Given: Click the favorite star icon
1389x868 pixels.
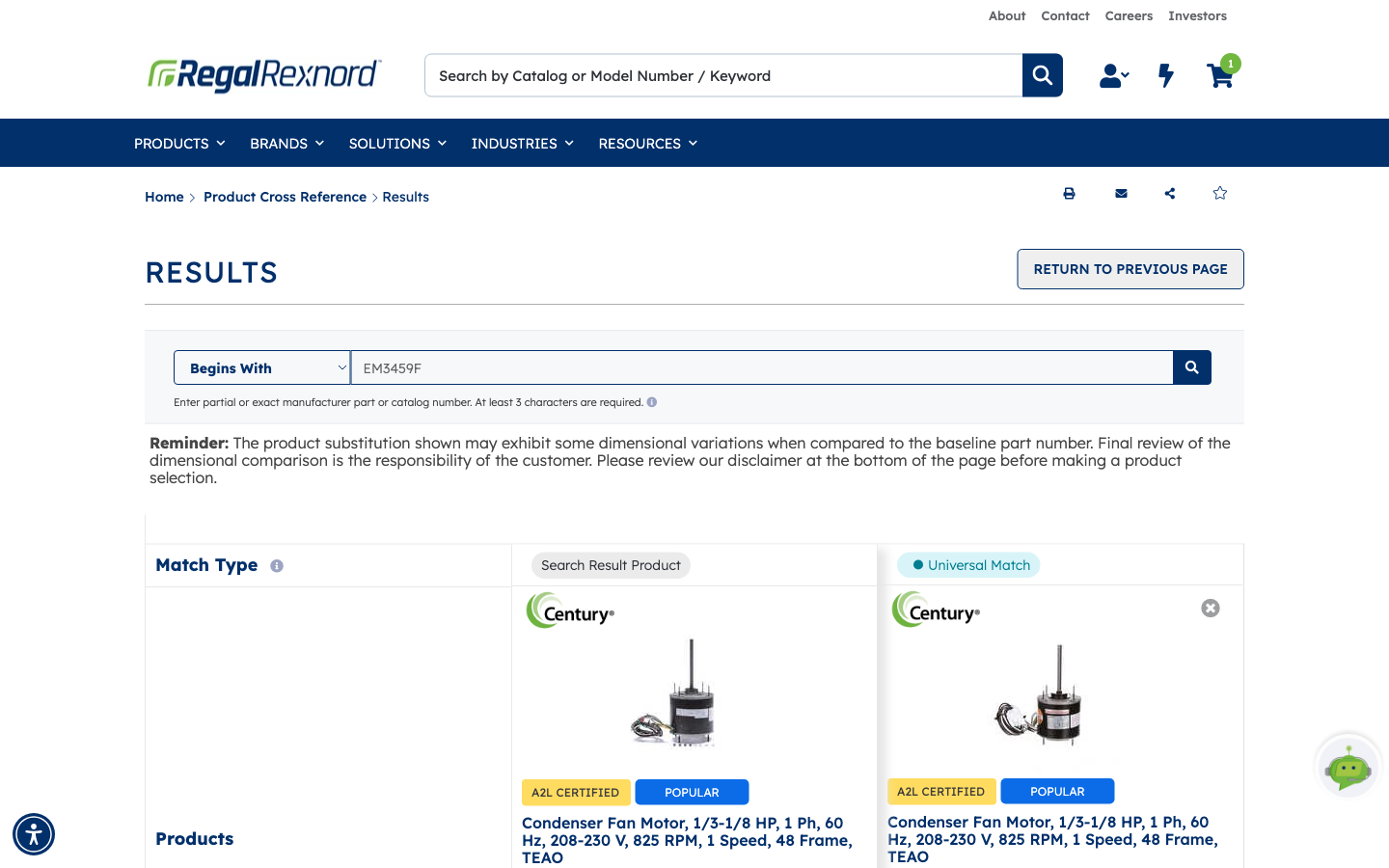Looking at the screenshot, I should click(x=1220, y=193).
